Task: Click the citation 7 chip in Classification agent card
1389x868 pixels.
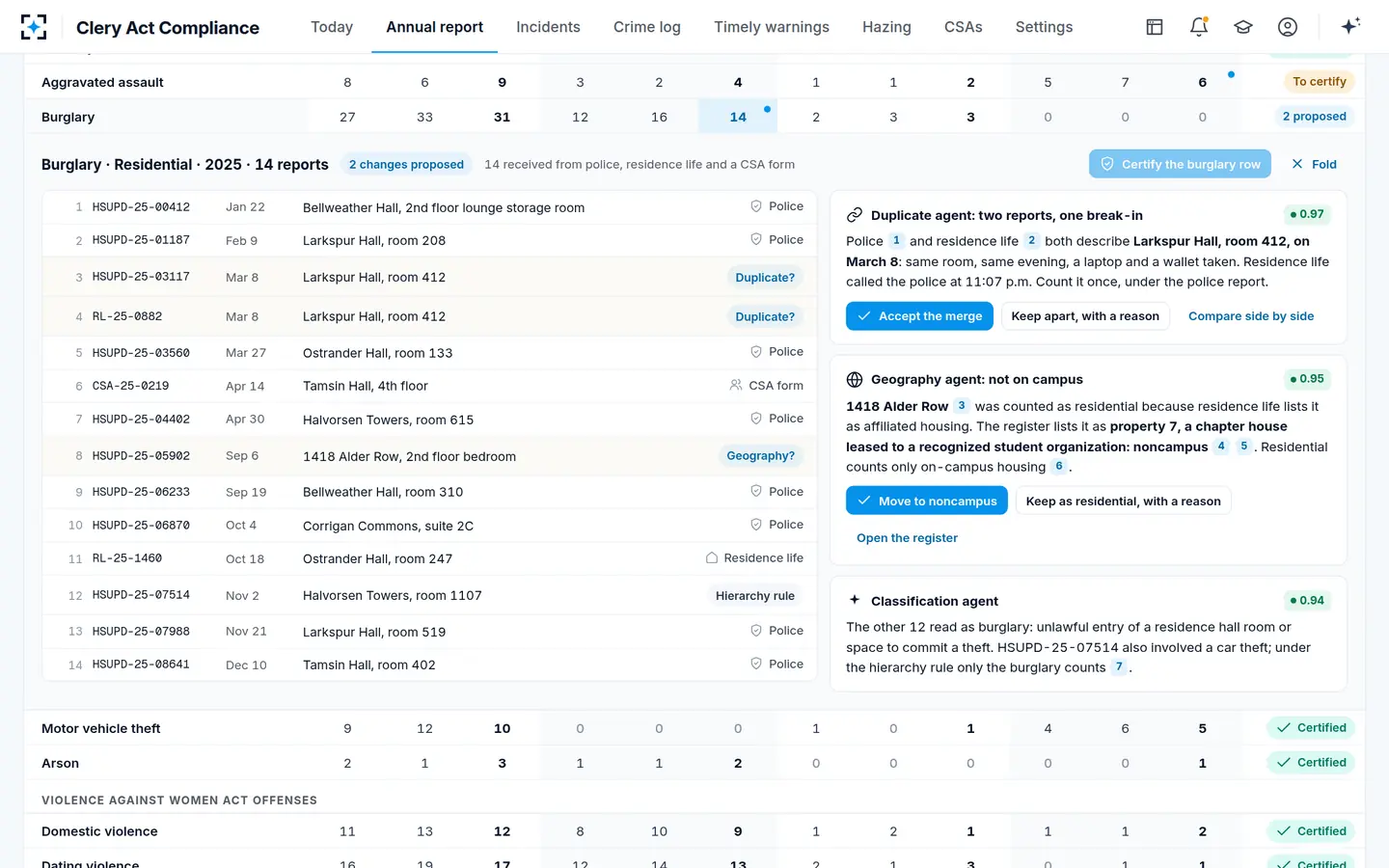Action: pos(1119,666)
